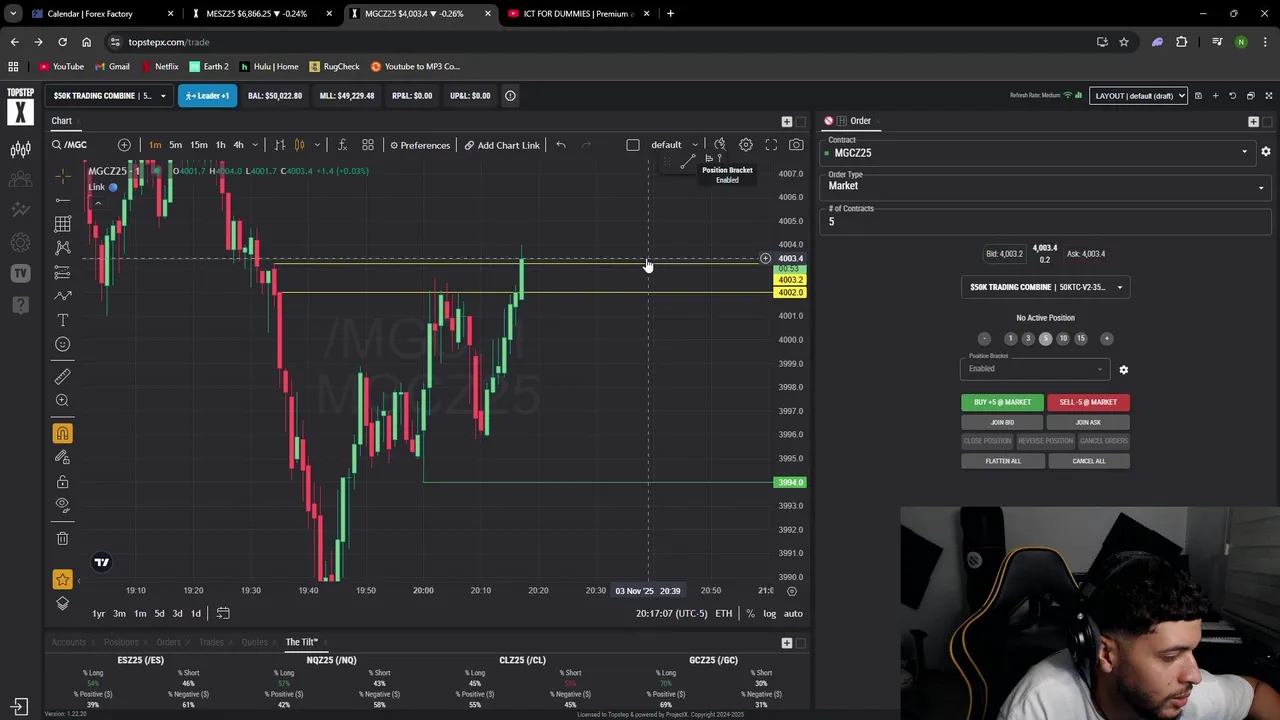Select the candles chart style icon
The width and height of the screenshot is (1280, 720).
[x=299, y=145]
